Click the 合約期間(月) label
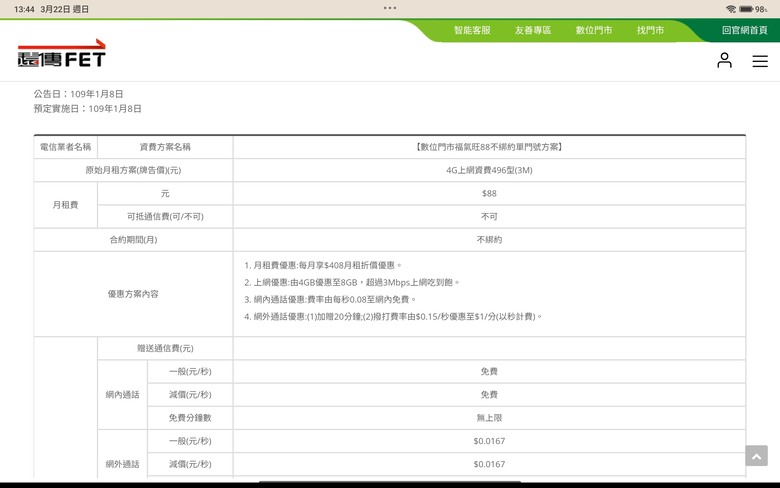The image size is (780, 488). 133,240
